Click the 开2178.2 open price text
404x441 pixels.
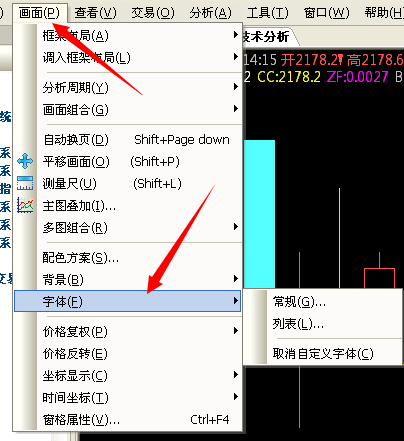point(311,60)
